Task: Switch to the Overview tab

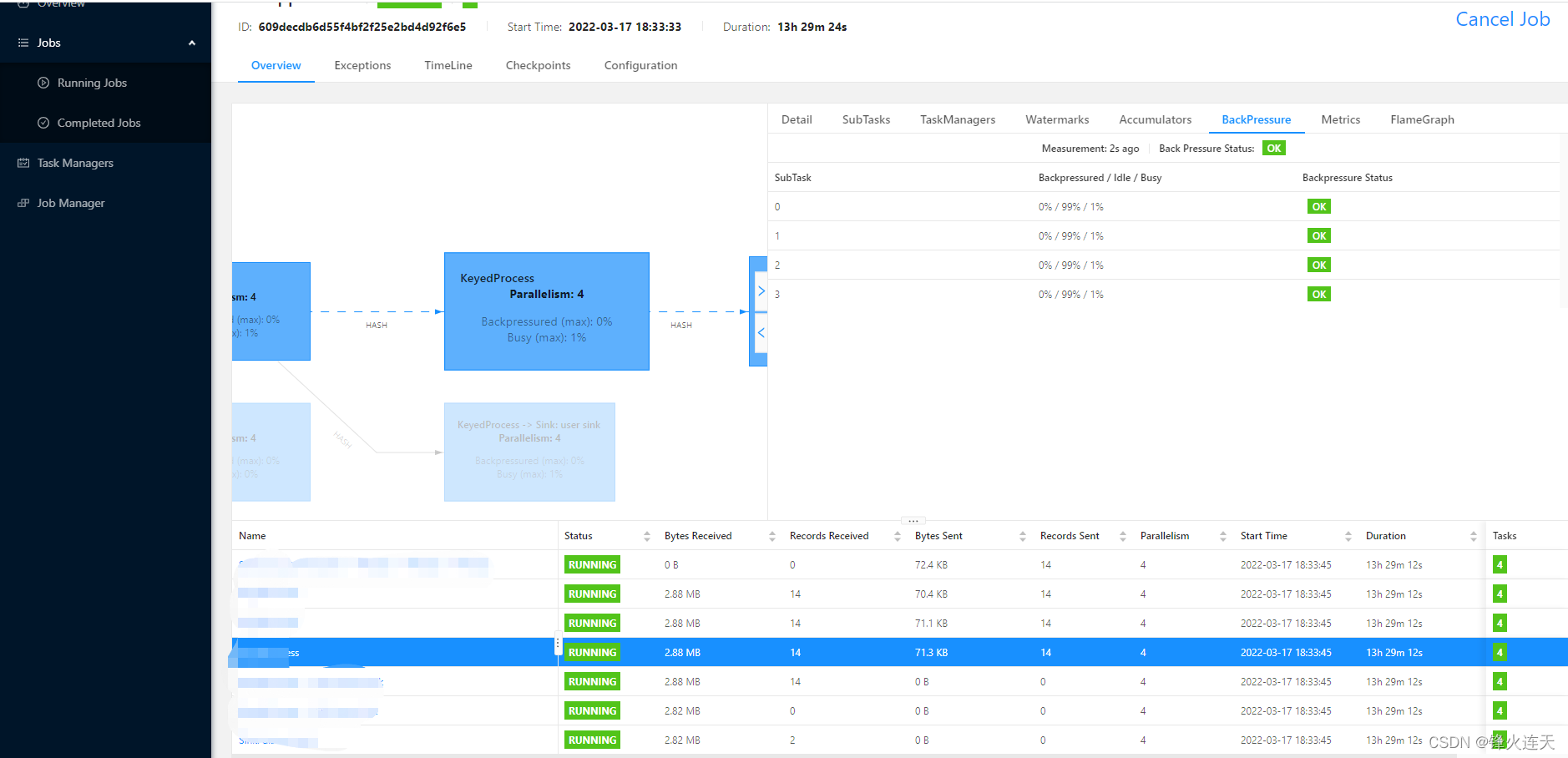Action: [276, 65]
